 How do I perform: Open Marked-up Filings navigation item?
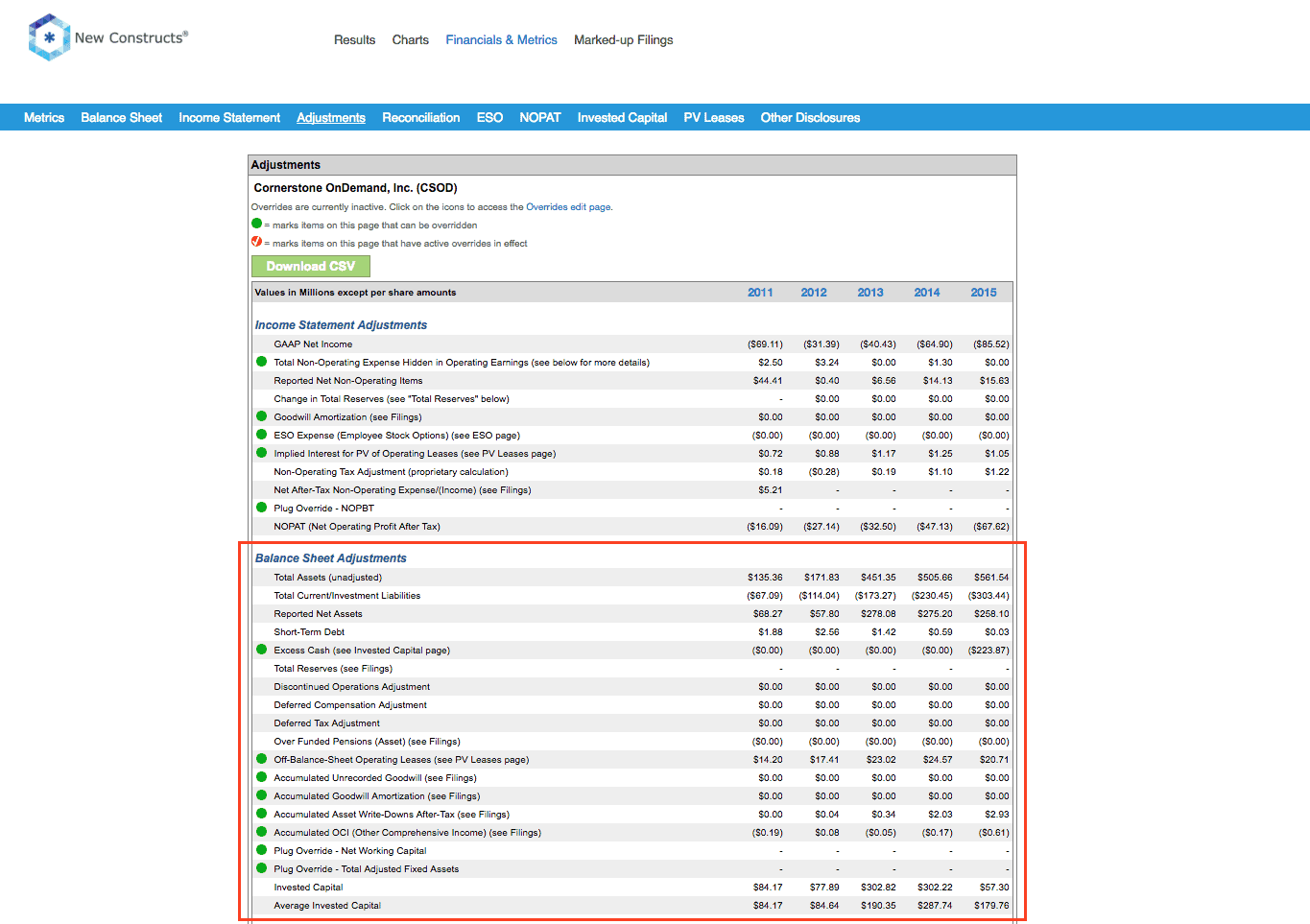(624, 40)
